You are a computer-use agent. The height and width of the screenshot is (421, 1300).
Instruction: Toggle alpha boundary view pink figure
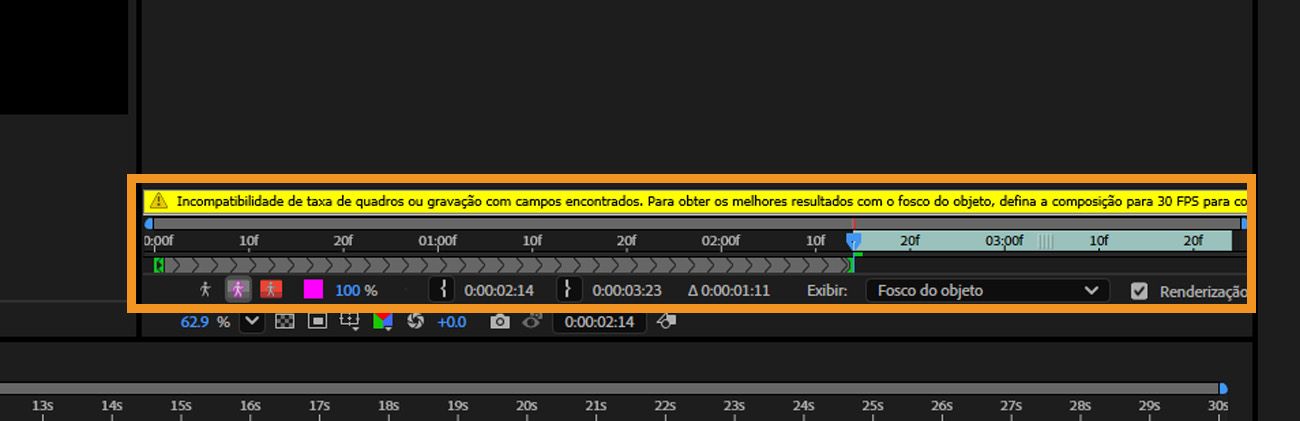point(238,290)
